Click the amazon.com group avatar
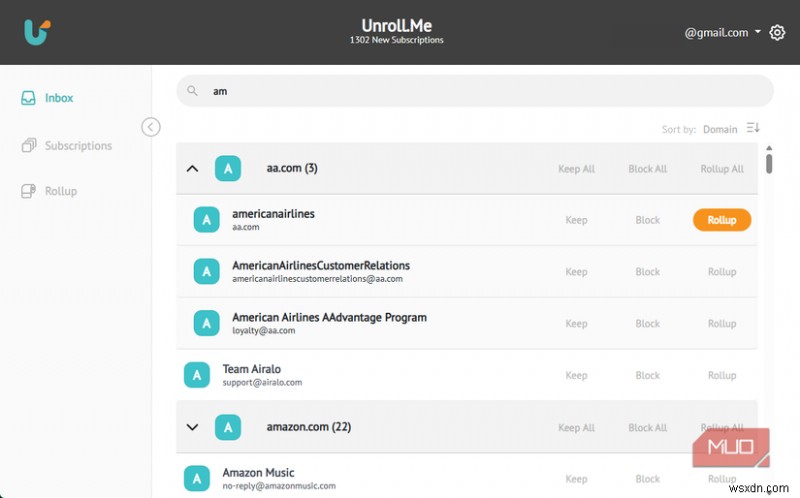Viewport: 800px width, 498px height. 228,427
